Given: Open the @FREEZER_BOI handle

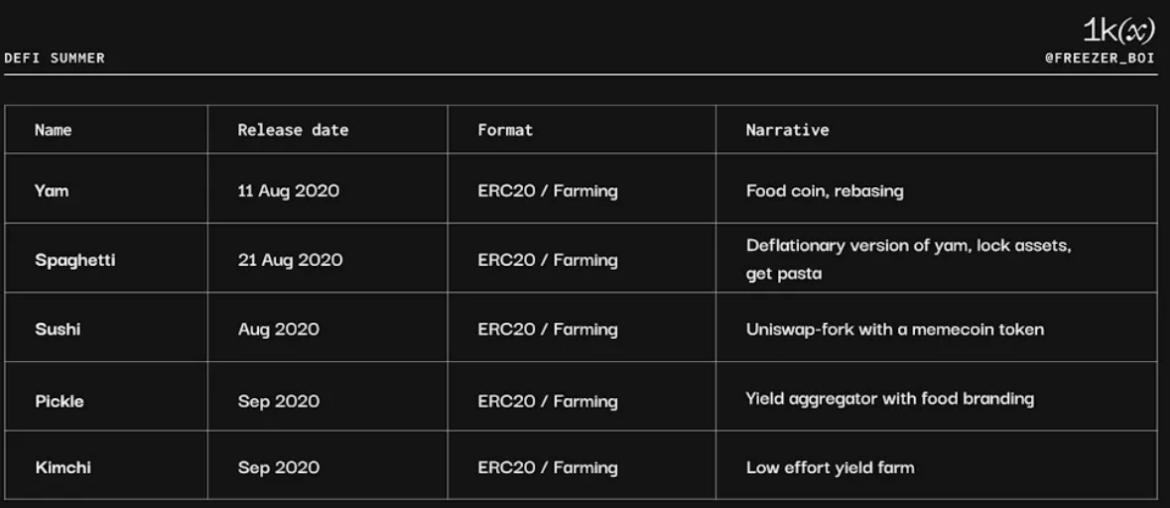Looking at the screenshot, I should (x=1100, y=59).
